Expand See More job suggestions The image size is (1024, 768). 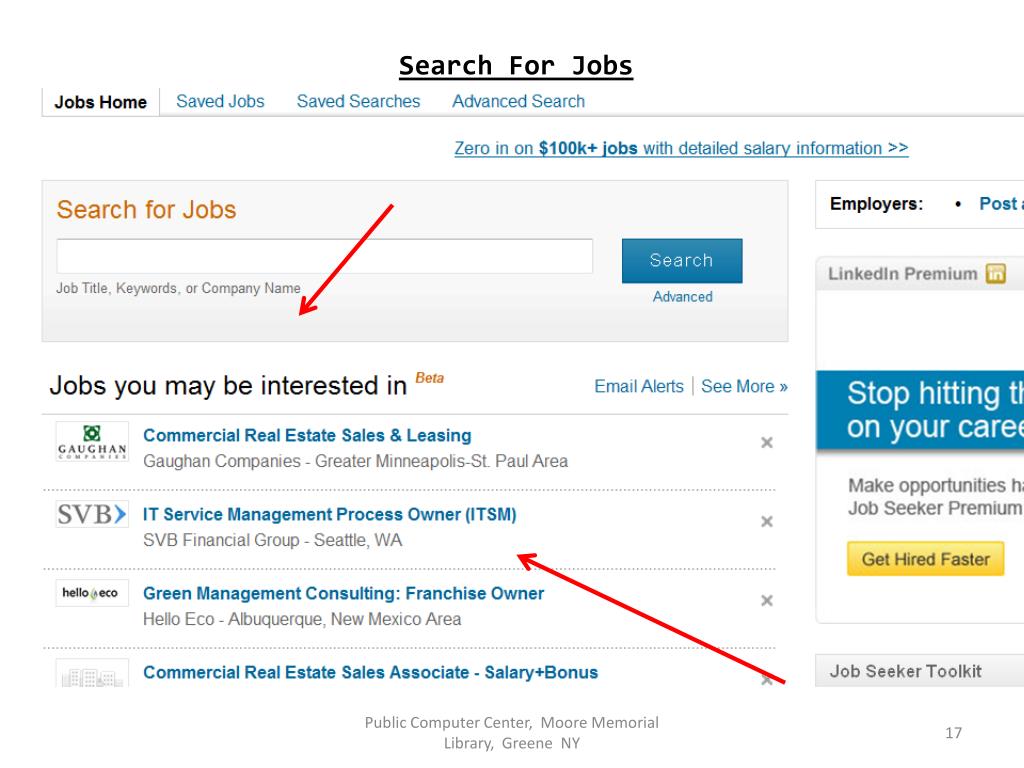coord(744,387)
